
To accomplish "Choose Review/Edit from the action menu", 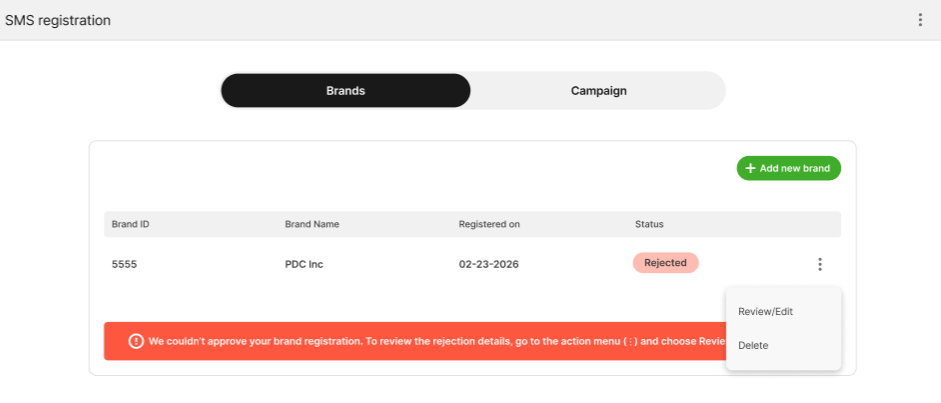I will 765,311.
